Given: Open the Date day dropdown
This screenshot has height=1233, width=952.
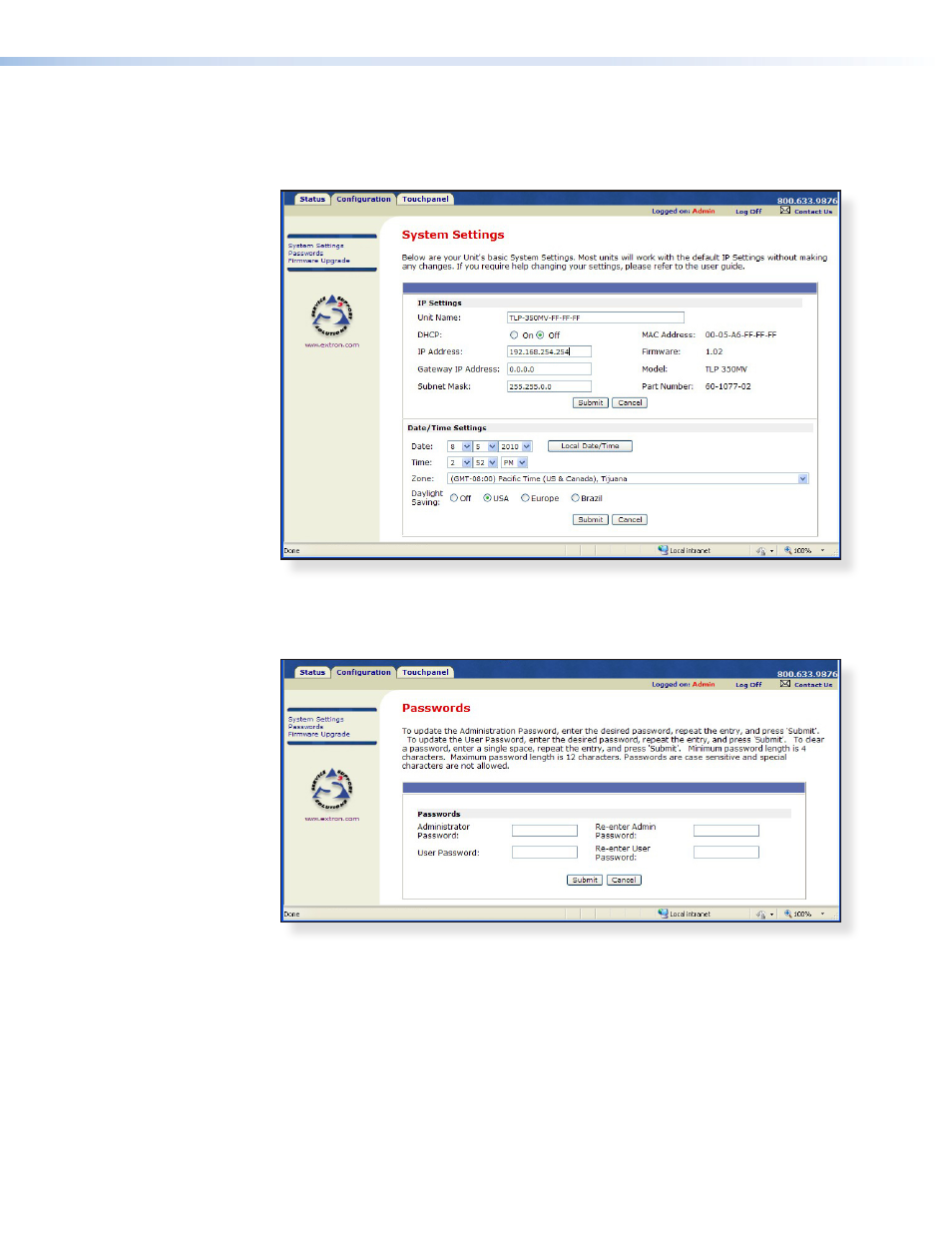Looking at the screenshot, I should (486, 446).
